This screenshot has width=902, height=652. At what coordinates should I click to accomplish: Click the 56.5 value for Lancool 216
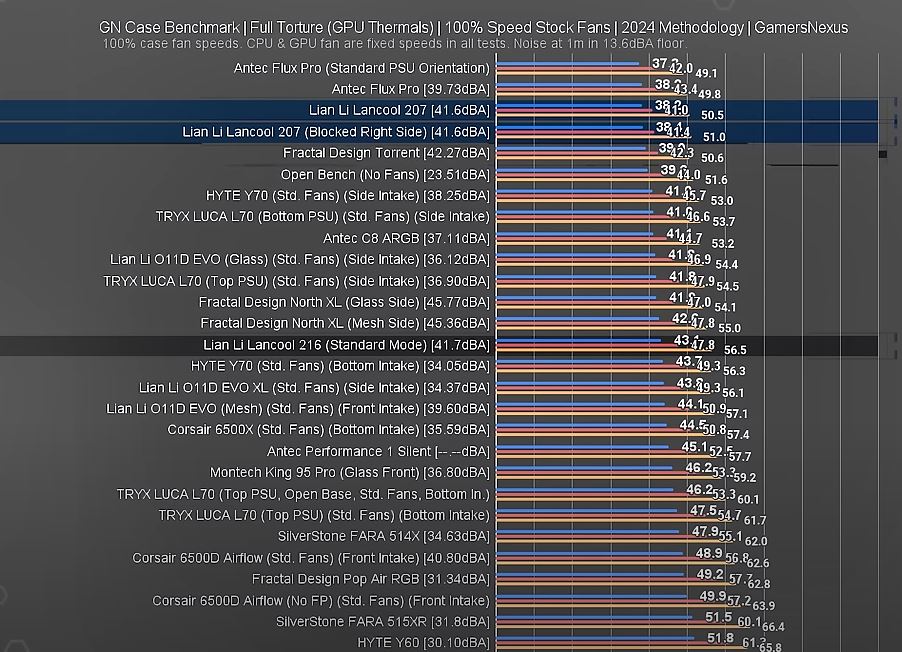[735, 350]
